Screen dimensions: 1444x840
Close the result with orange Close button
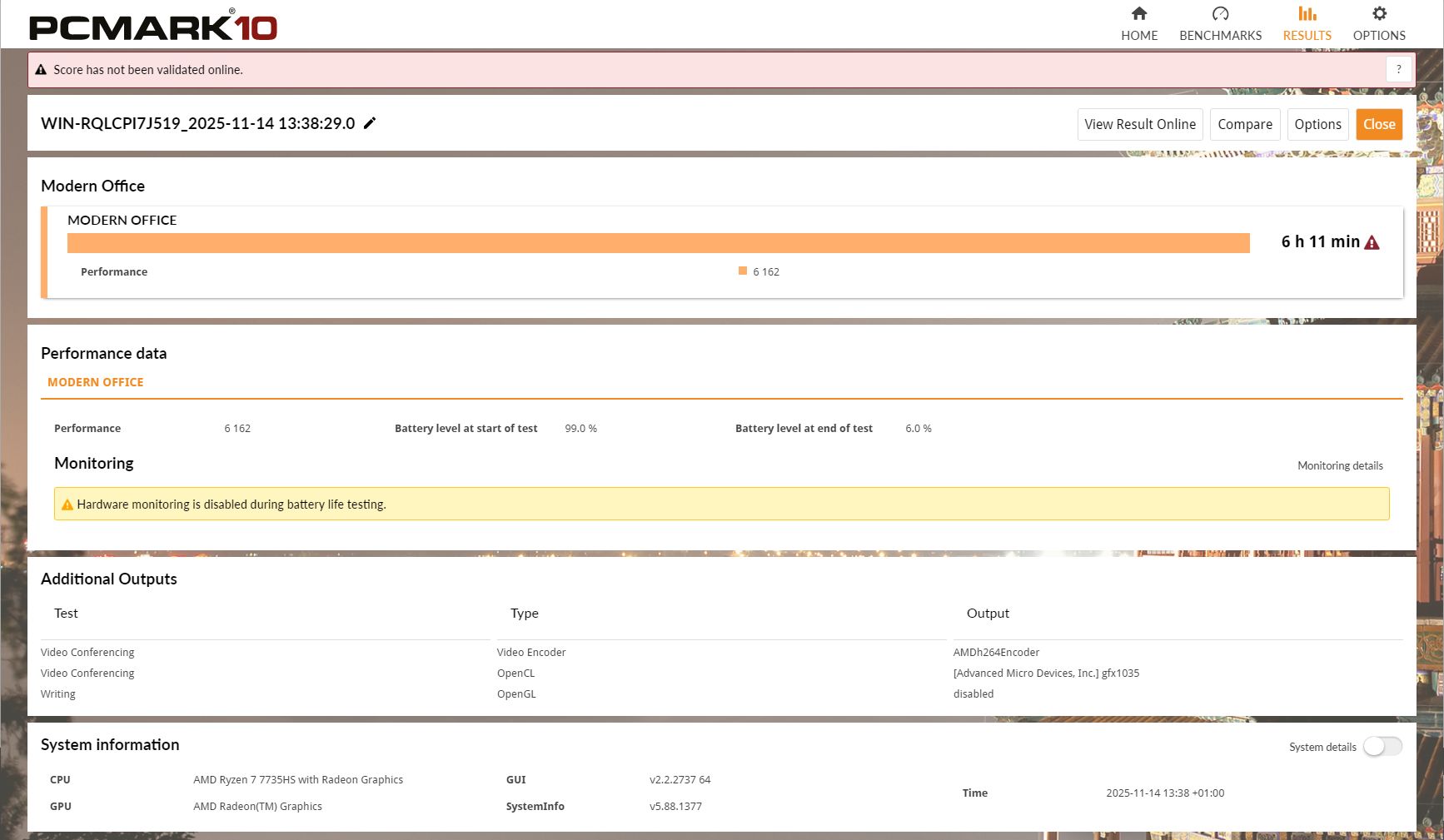pos(1378,124)
